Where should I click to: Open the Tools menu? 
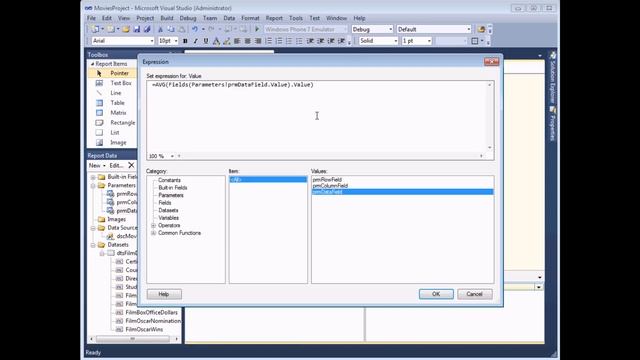[296, 18]
